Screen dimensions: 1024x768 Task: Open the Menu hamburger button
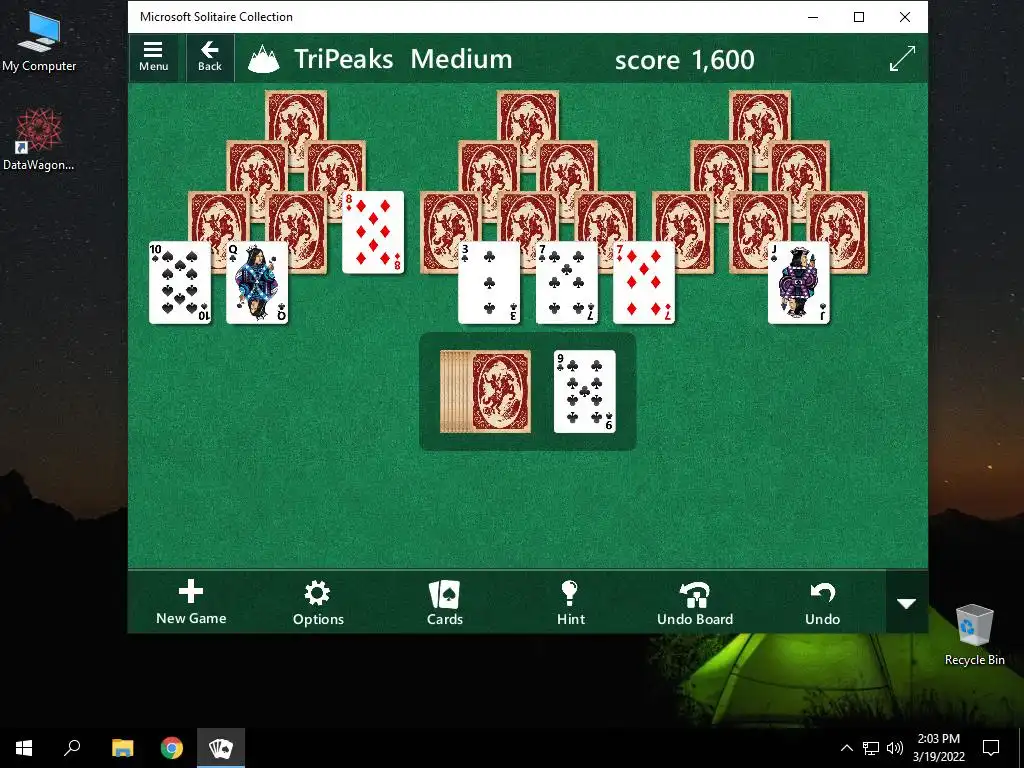click(153, 57)
